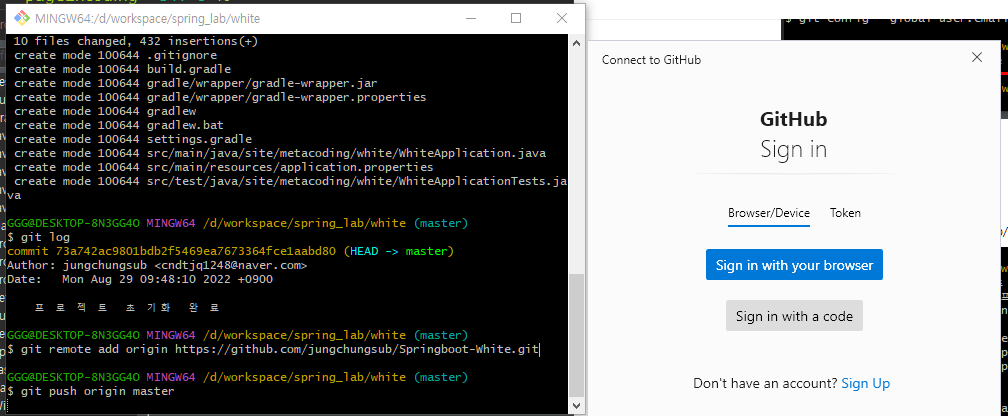Click the gradlew.bat line
1008x416 pixels.
pos(118,125)
